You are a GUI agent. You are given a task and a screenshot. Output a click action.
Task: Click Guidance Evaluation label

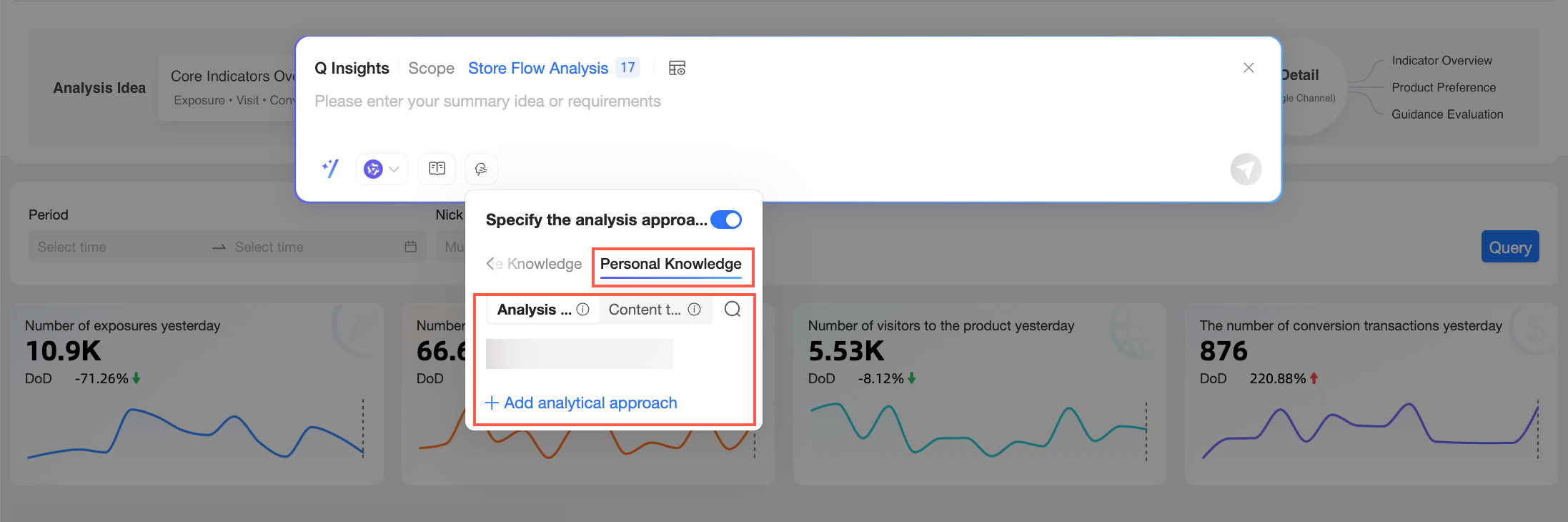[1447, 114]
